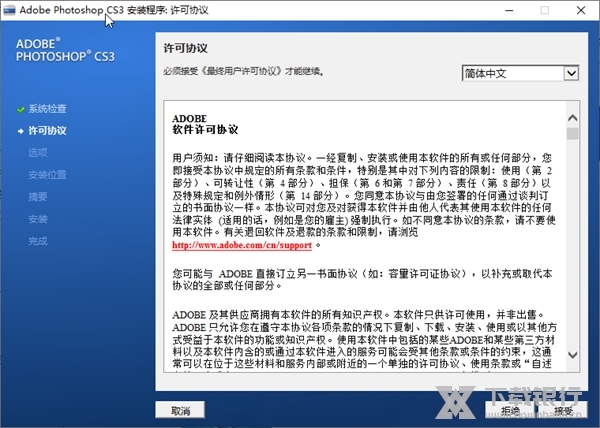Select 完成 step in sidebar
Screen dimensions: 600x428
[38, 241]
